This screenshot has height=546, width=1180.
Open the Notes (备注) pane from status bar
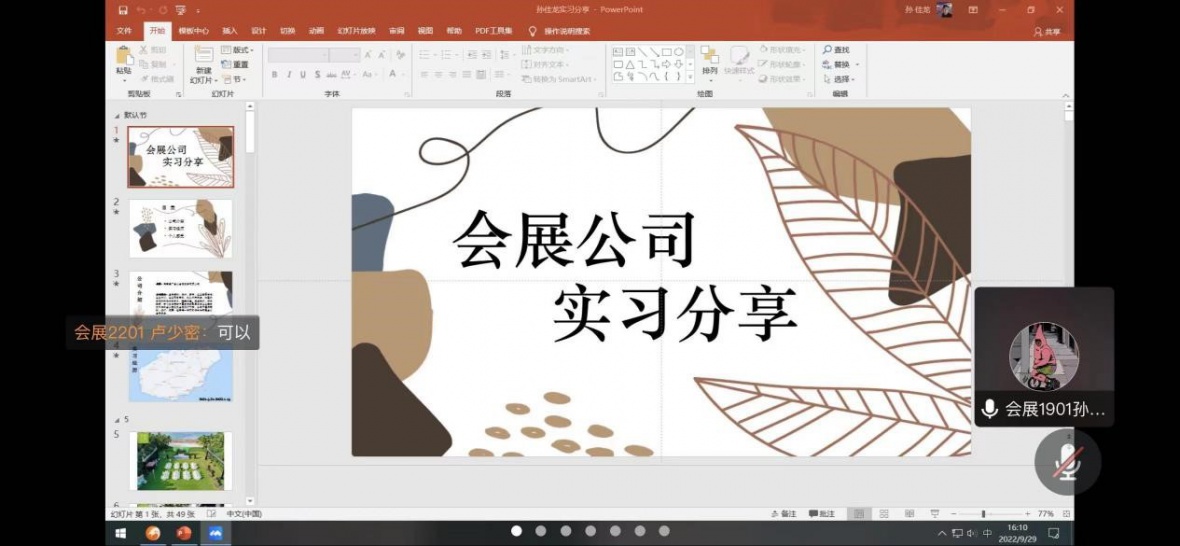784,514
